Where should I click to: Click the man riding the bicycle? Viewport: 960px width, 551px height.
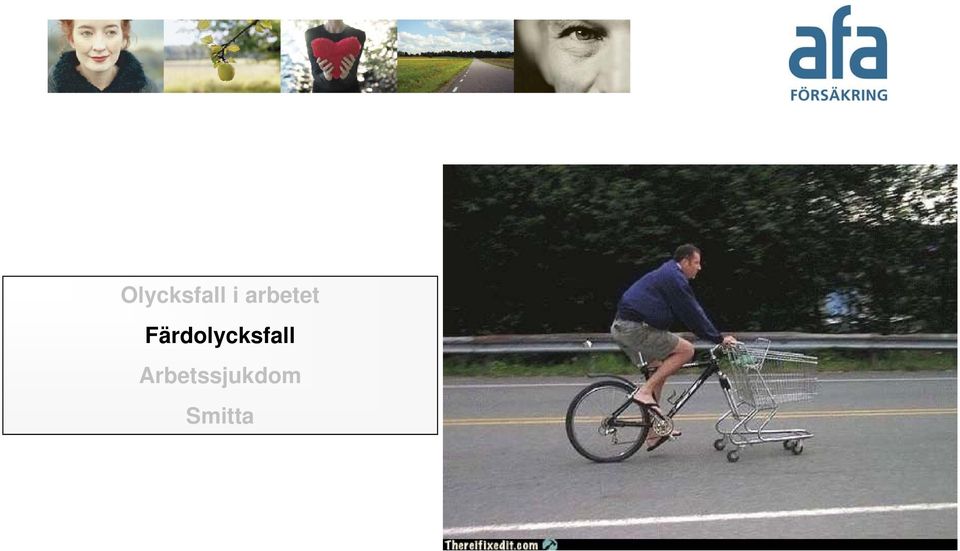(x=667, y=331)
